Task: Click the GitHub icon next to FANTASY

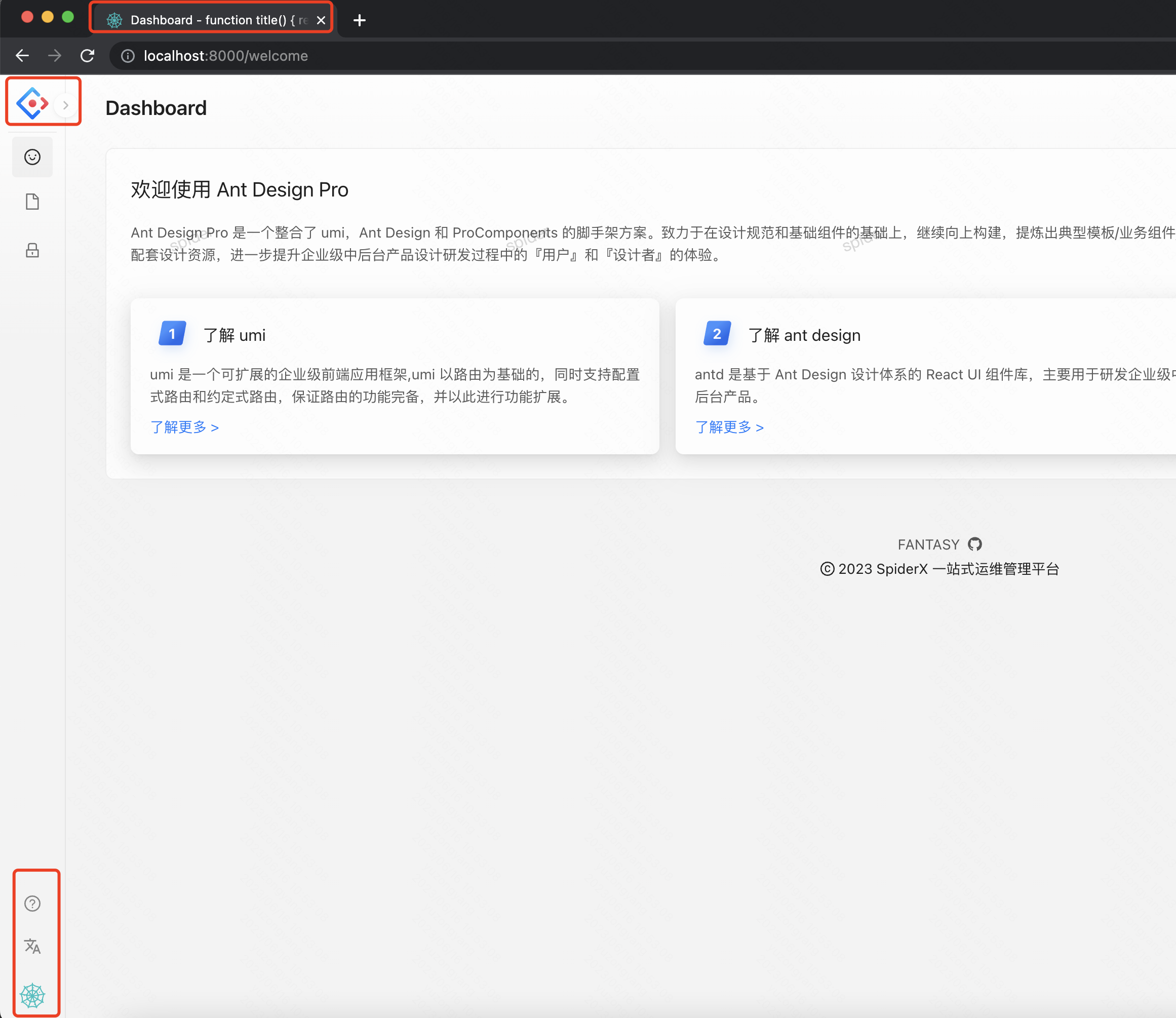Action: click(x=975, y=543)
